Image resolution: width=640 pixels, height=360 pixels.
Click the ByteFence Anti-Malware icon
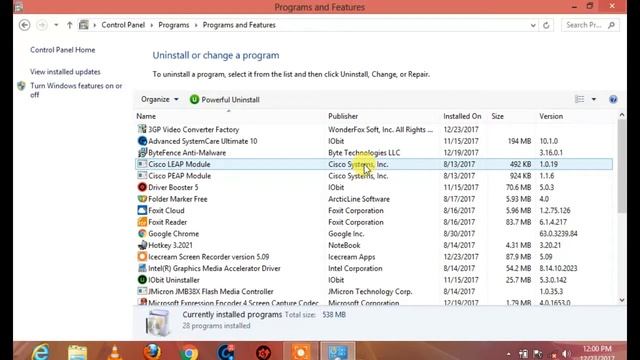142,153
